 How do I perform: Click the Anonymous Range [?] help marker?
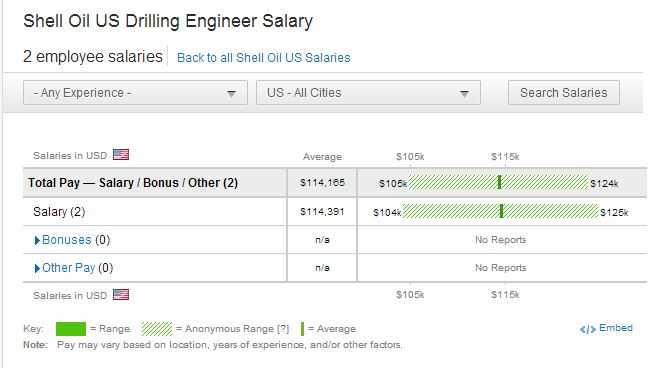pyautogui.click(x=283, y=329)
